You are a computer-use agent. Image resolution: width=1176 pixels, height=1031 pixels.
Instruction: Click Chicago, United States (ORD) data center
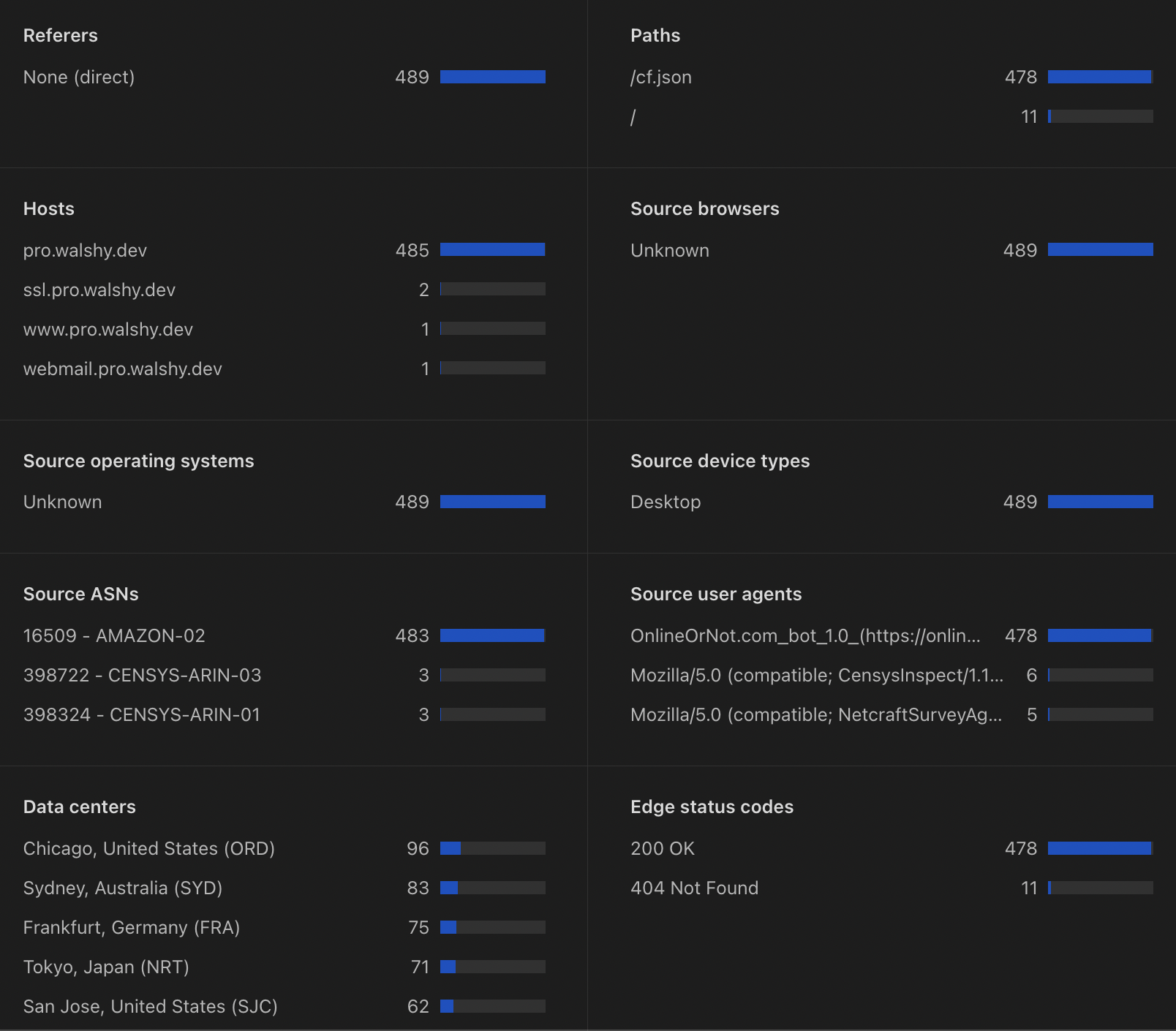tap(149, 849)
